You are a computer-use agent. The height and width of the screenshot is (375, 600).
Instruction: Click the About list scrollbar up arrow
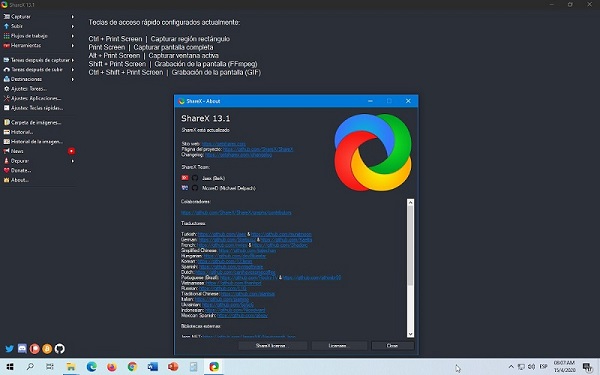[x=410, y=202]
